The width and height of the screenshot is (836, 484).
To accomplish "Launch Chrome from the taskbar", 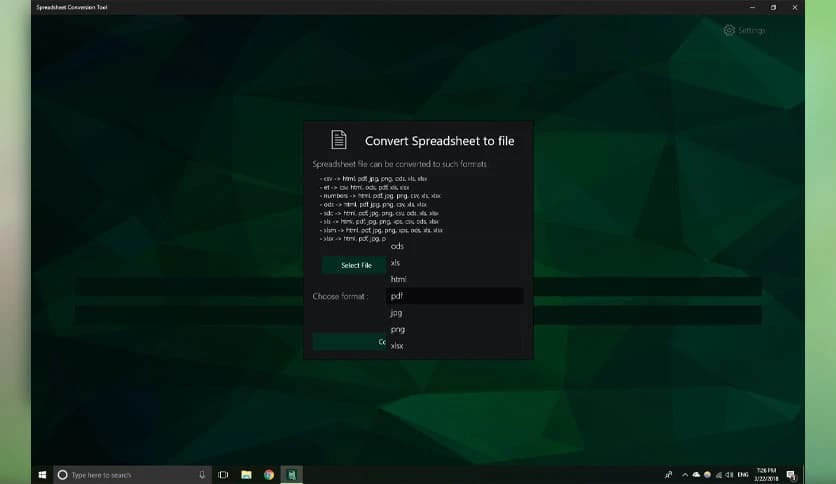I will pyautogui.click(x=269, y=474).
